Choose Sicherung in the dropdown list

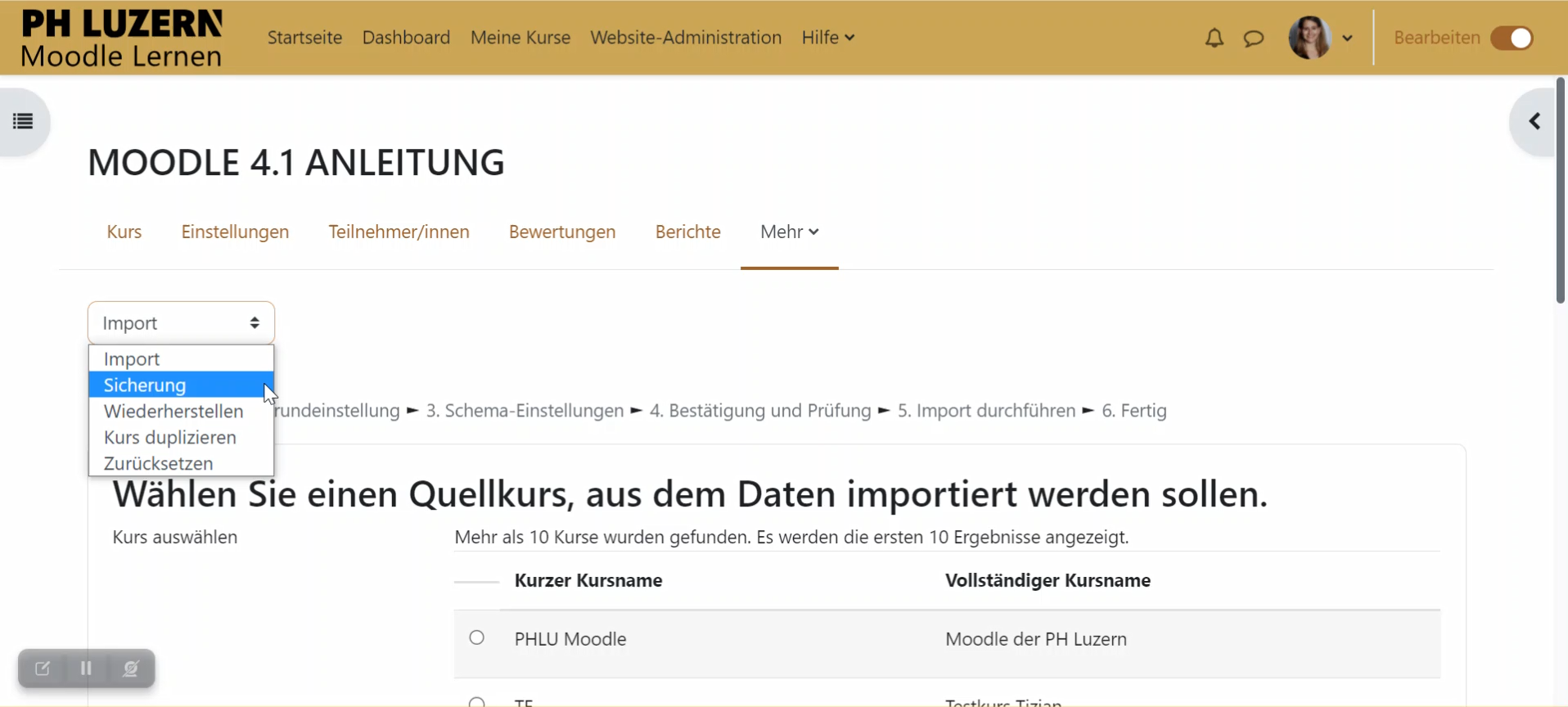coord(181,385)
